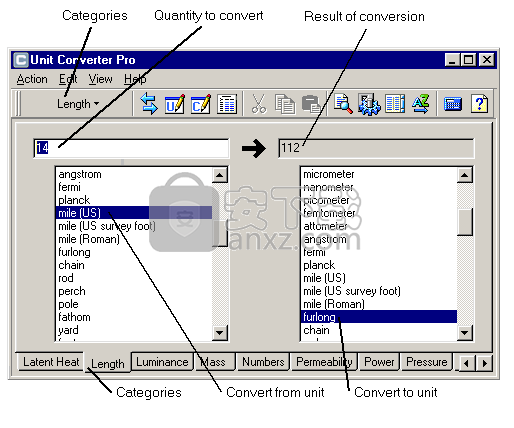Click the to-unit list scrollbar thumb
This screenshot has width=514, height=428.
[465, 222]
